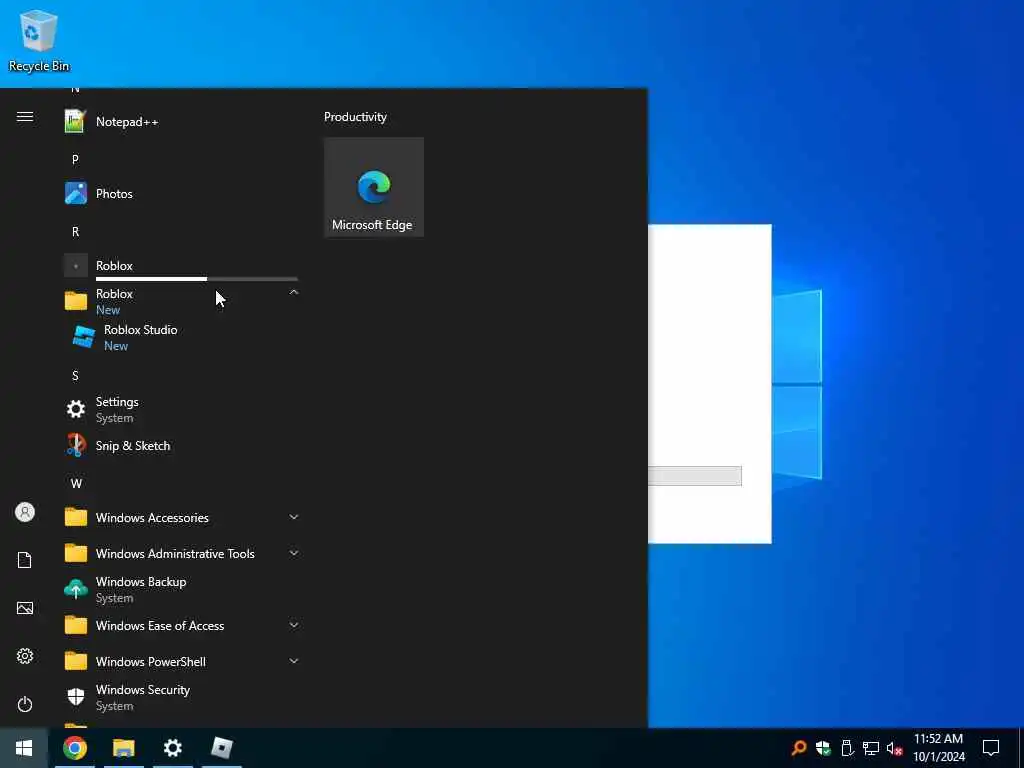Viewport: 1024px width, 768px height.
Task: Open the Settings gear in Start sidebar
Action: [25, 656]
